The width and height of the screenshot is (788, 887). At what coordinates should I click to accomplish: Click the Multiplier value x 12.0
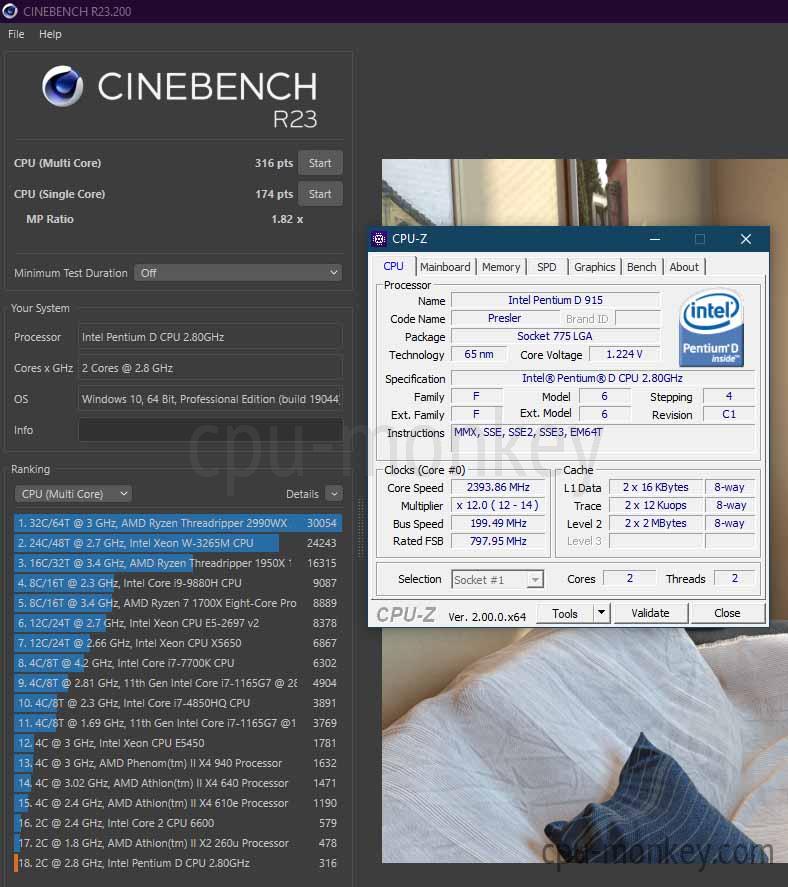[498, 506]
